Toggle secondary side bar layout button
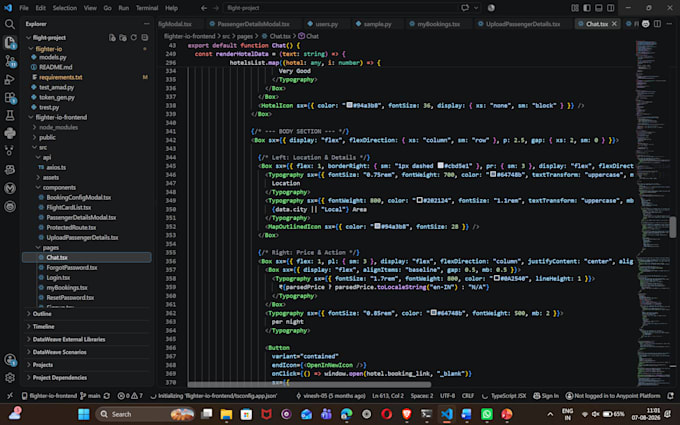680x425 pixels. [x=611, y=8]
